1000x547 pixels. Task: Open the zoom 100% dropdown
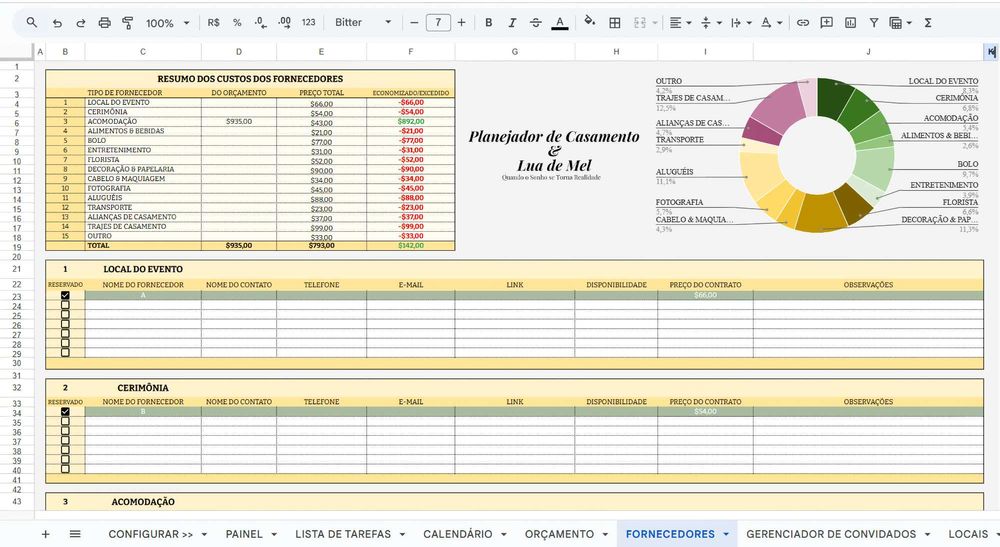167,23
